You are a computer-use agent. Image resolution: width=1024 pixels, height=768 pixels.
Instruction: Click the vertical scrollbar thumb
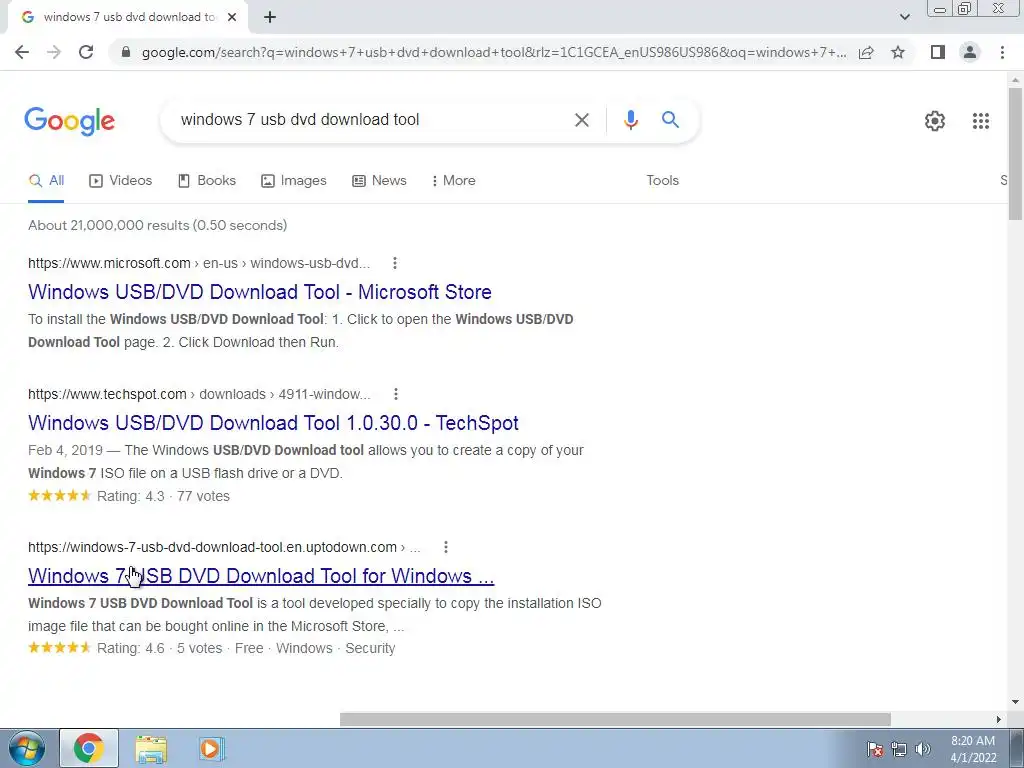pyautogui.click(x=1015, y=153)
